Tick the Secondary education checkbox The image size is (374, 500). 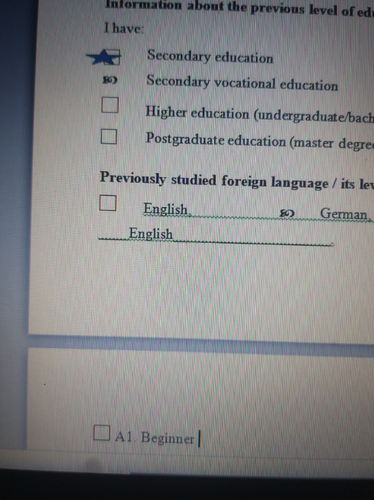112,57
